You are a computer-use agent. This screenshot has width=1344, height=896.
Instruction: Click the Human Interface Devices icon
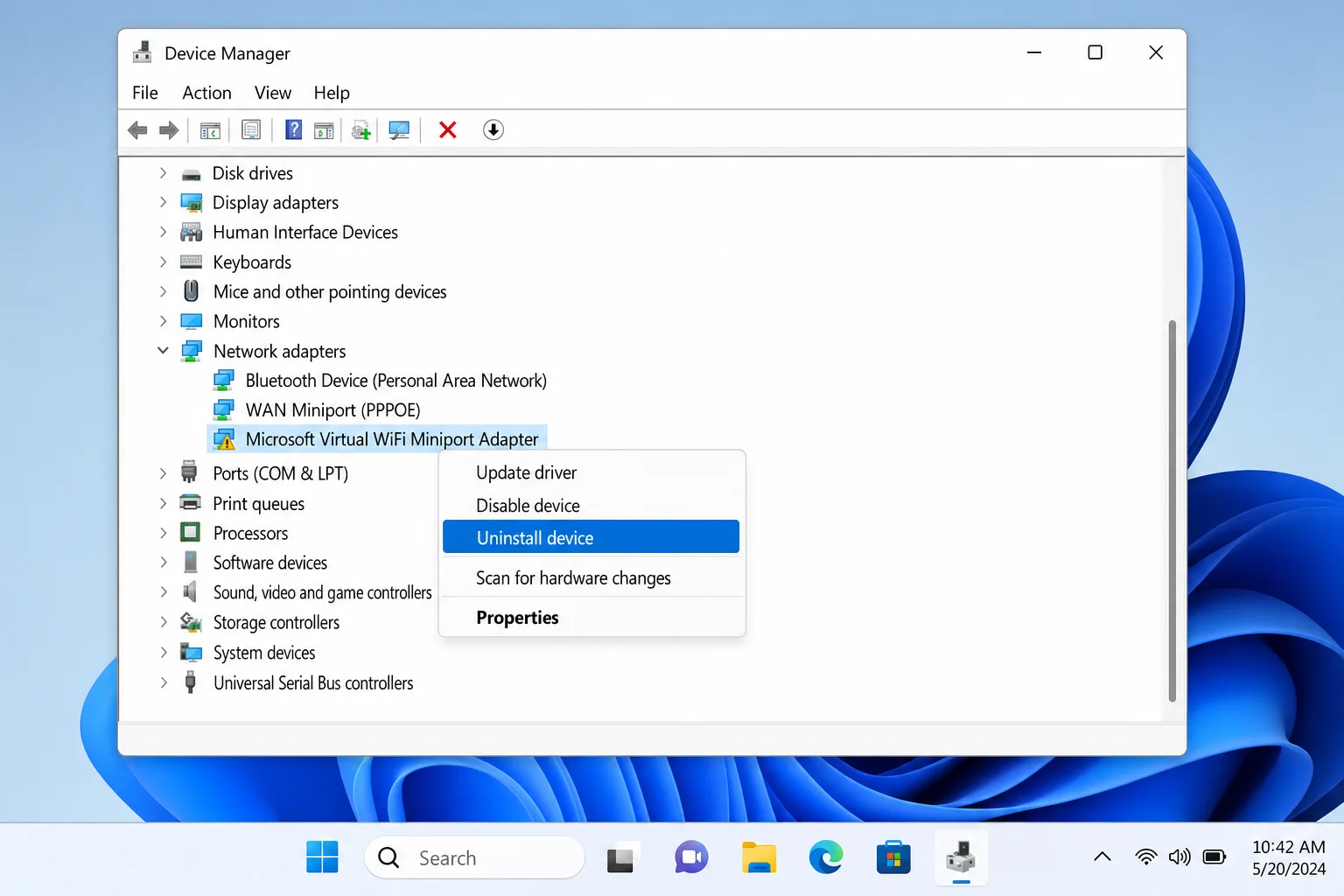coord(191,233)
